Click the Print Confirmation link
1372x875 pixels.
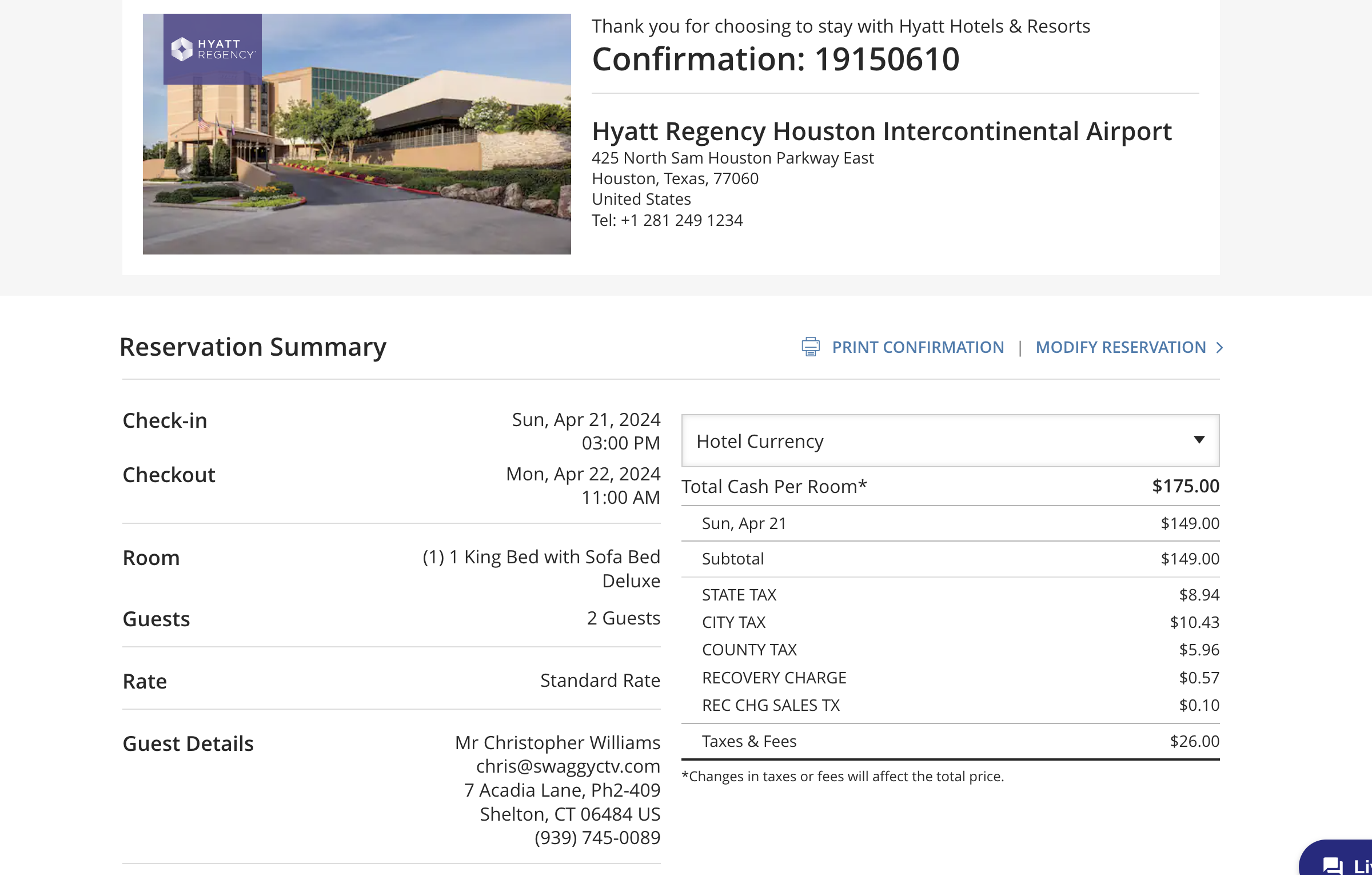coord(918,347)
